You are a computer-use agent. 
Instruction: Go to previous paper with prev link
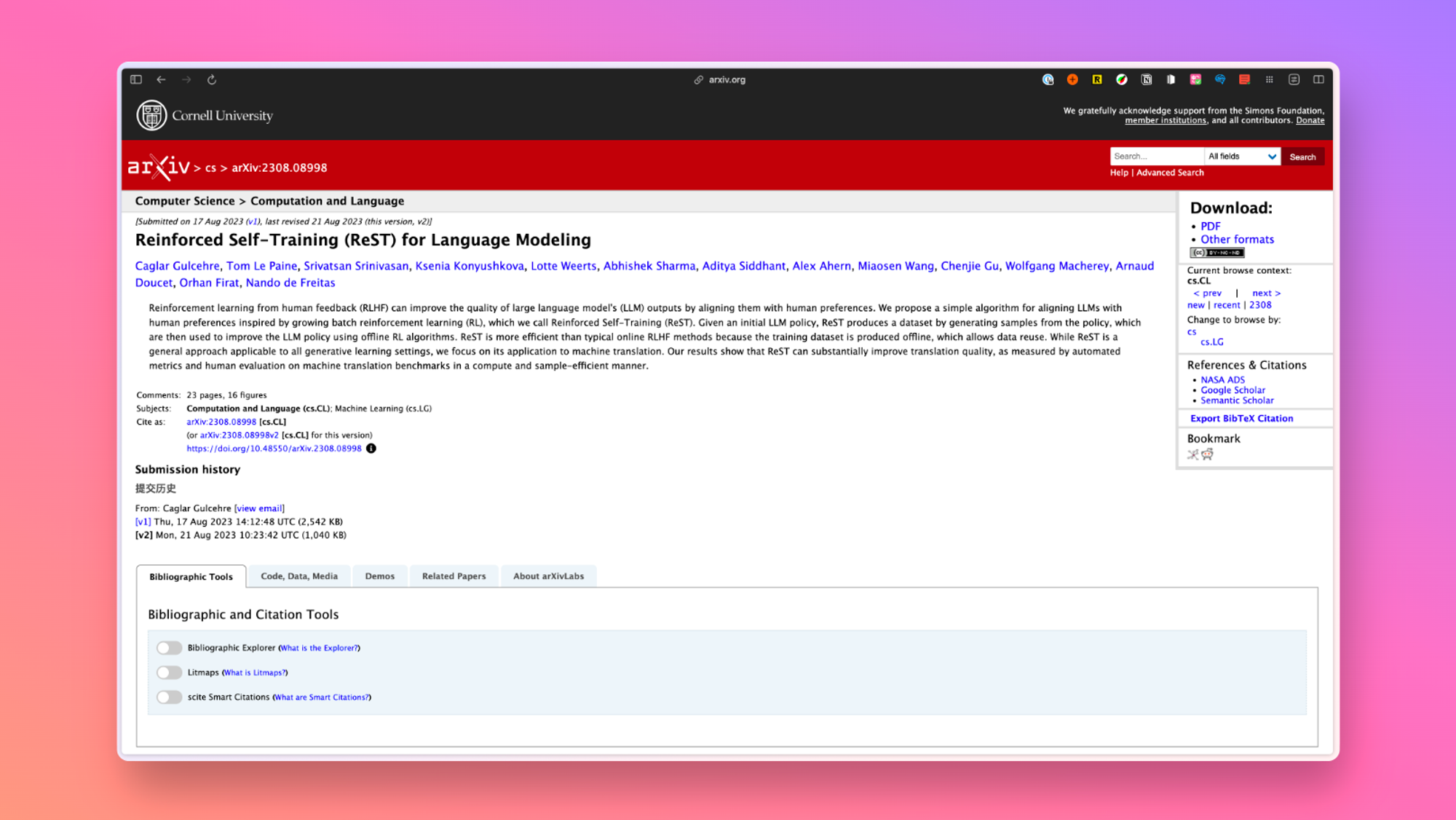click(1207, 293)
